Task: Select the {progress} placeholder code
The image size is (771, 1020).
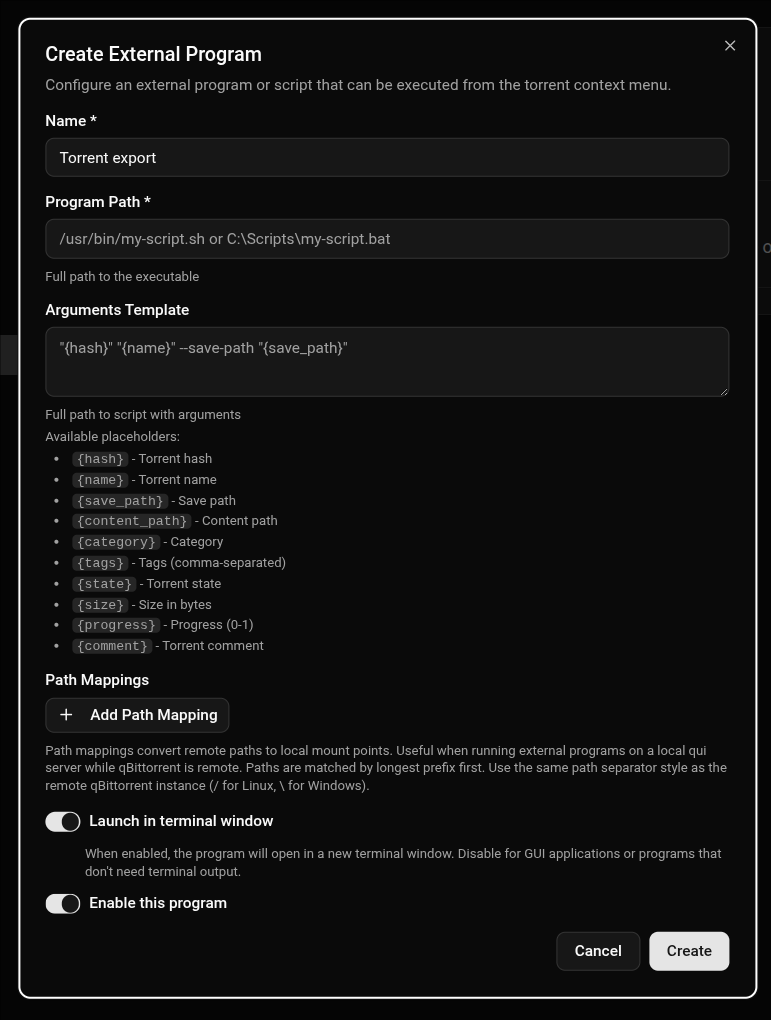Action: (x=116, y=625)
